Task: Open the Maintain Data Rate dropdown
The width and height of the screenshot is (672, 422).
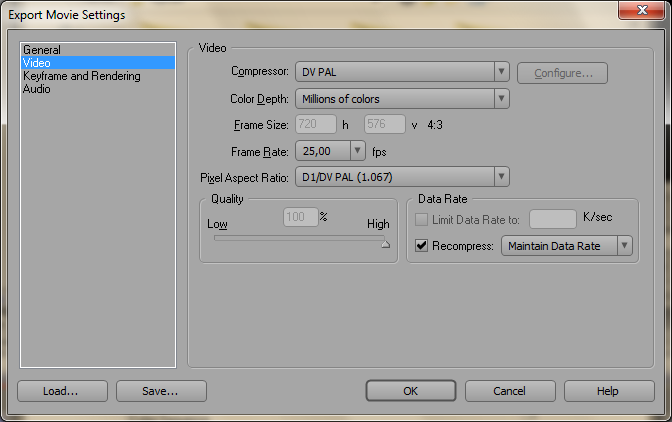Action: pyautogui.click(x=567, y=246)
